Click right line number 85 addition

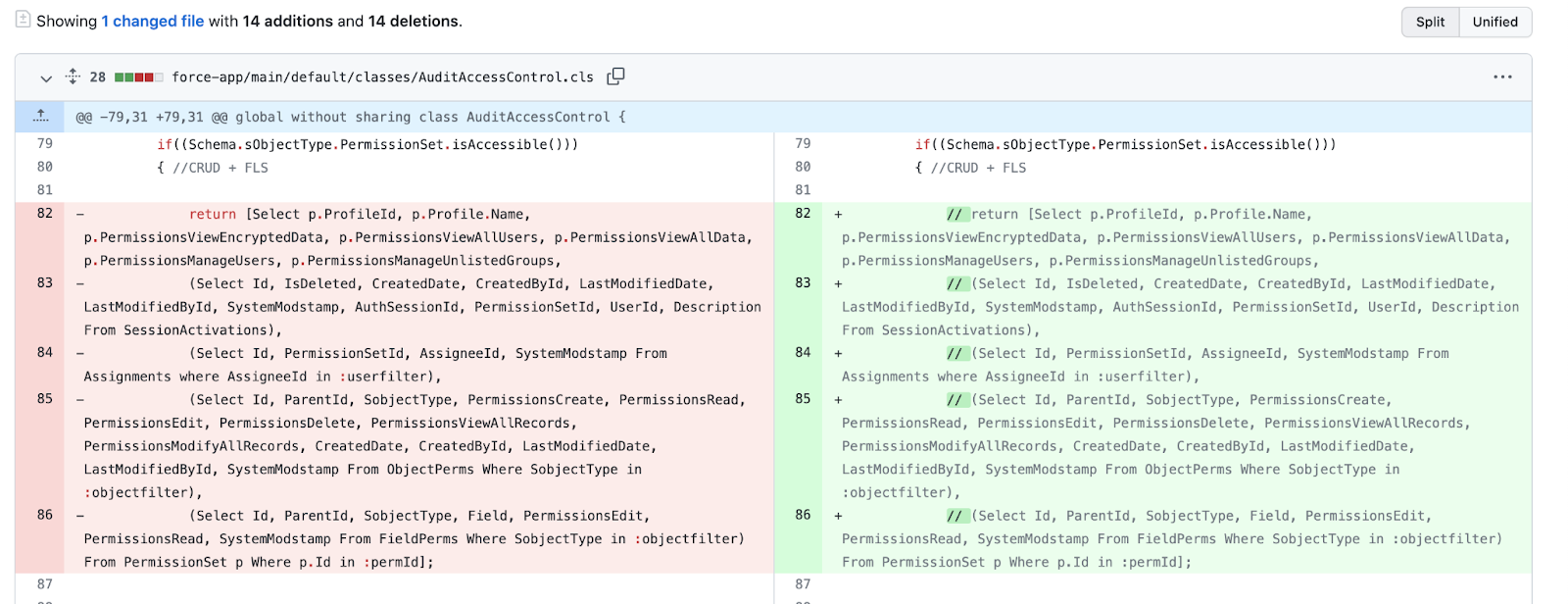[803, 399]
